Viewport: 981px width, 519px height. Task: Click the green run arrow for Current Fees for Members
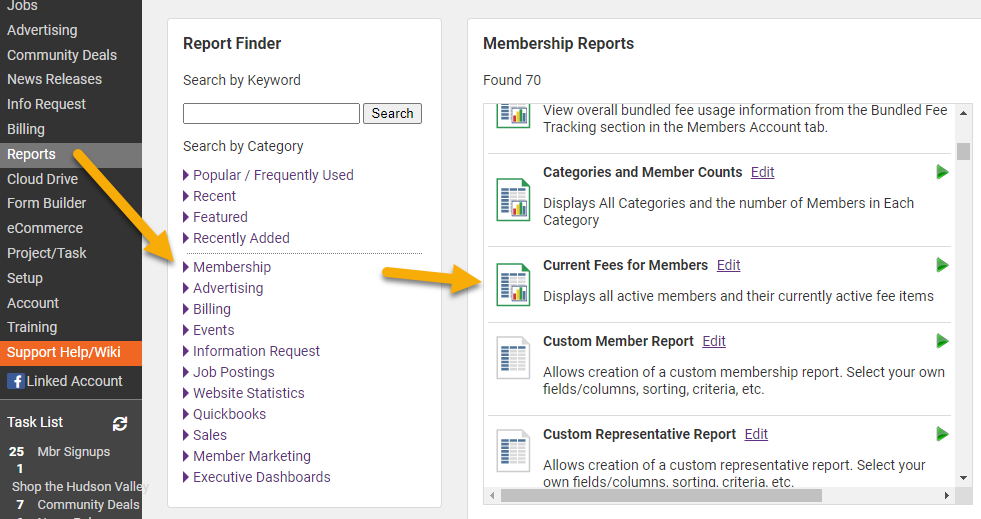tap(942, 265)
